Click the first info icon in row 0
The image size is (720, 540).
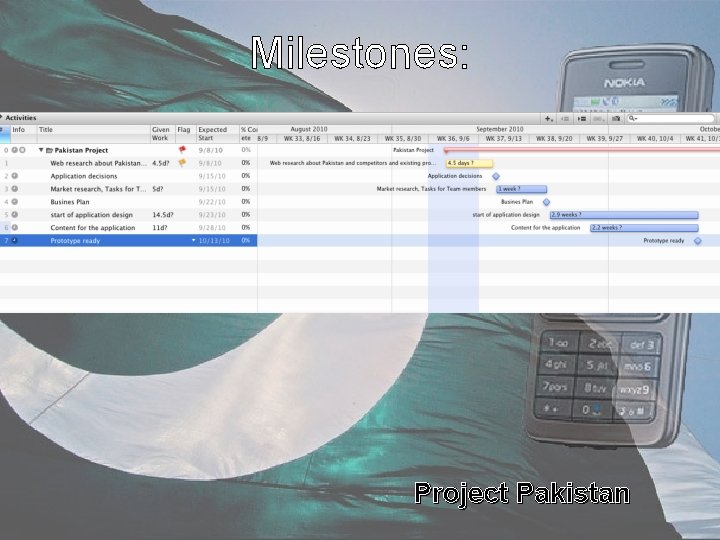[x=15, y=150]
